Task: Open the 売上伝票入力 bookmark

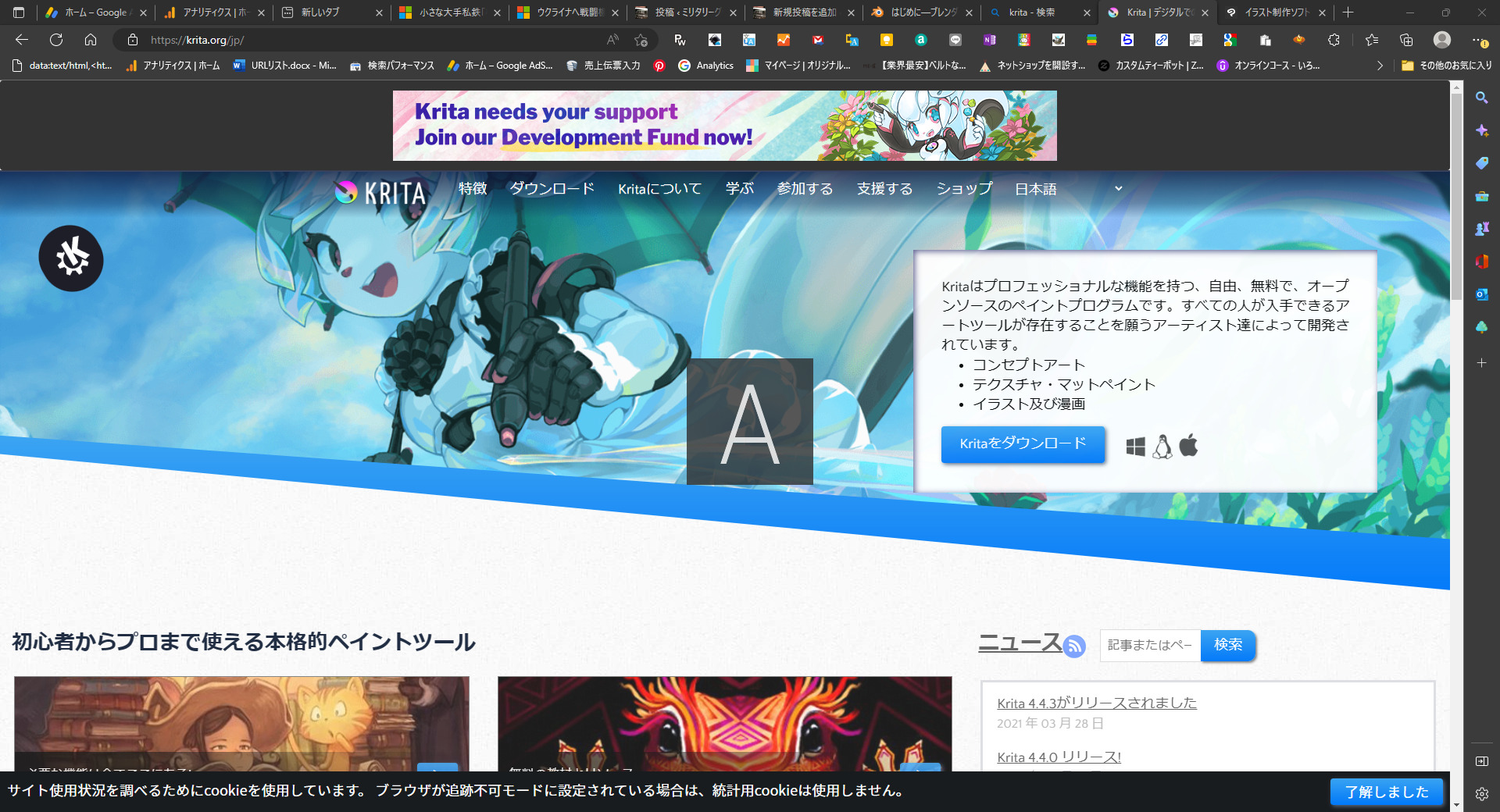Action: (x=603, y=66)
